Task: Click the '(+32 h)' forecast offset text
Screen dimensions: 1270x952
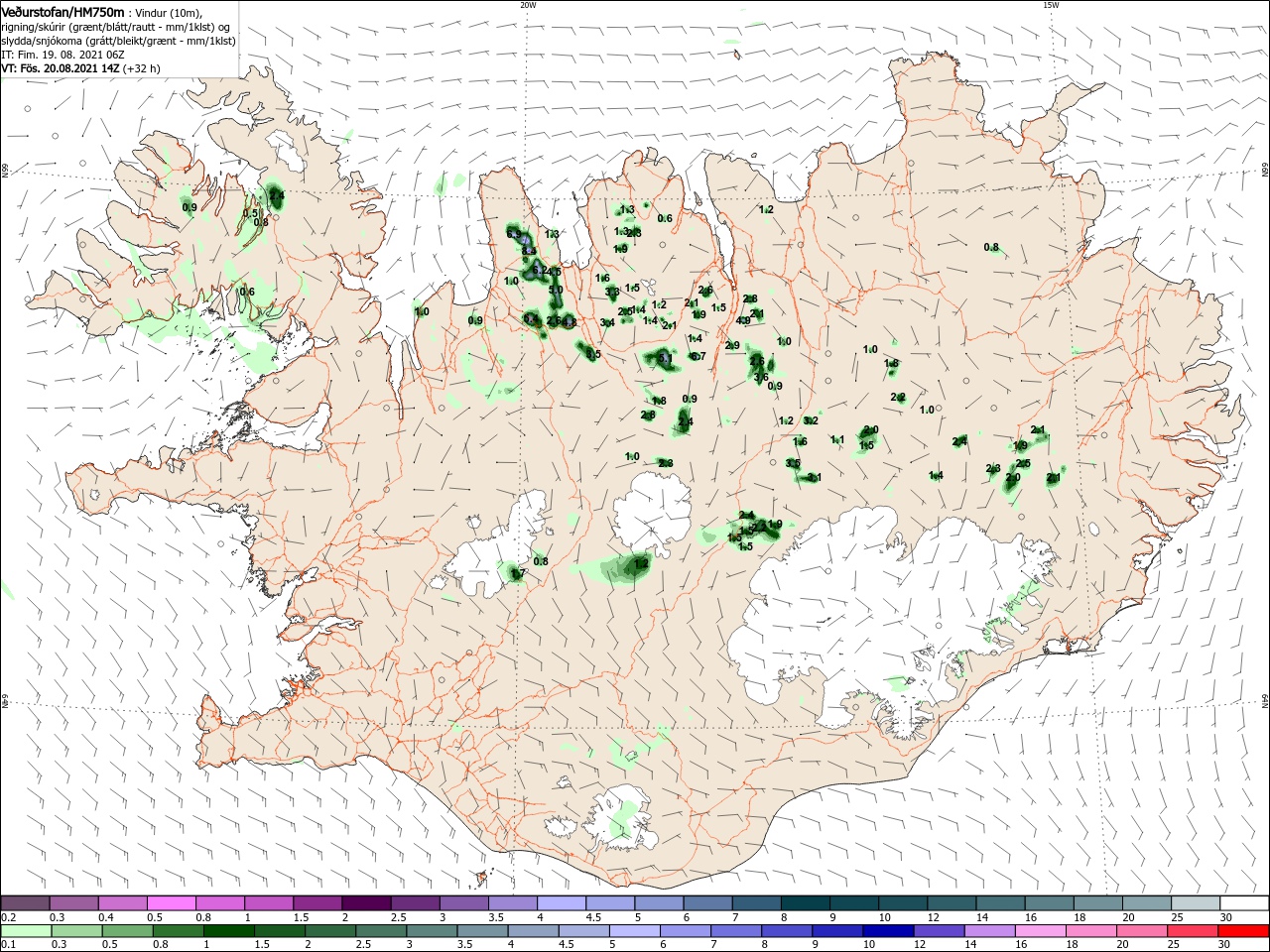Action: tap(142, 68)
